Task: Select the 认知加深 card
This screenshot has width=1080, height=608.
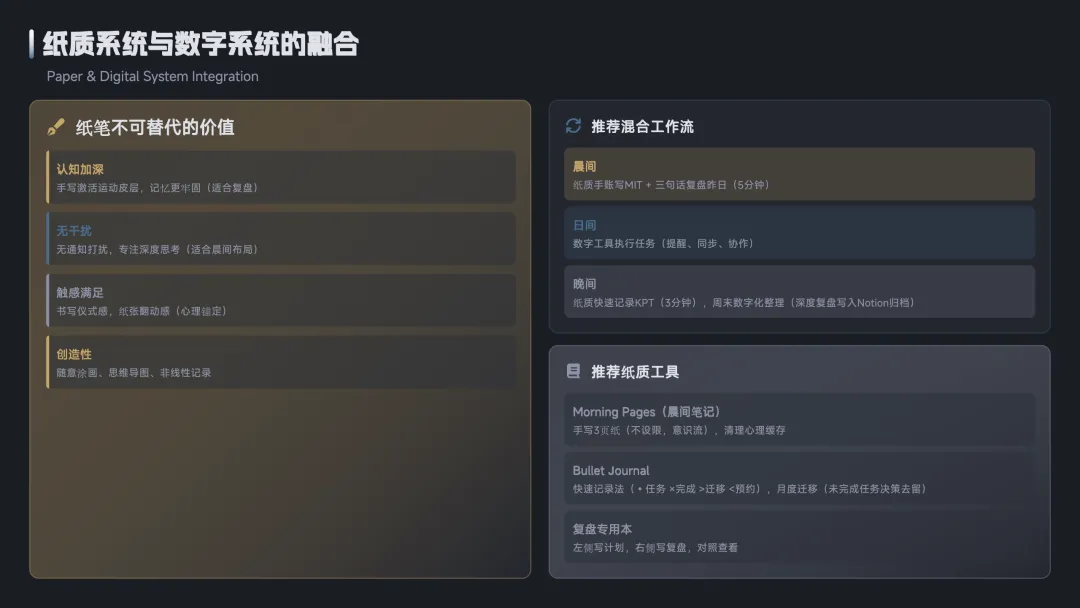Action: (281, 177)
